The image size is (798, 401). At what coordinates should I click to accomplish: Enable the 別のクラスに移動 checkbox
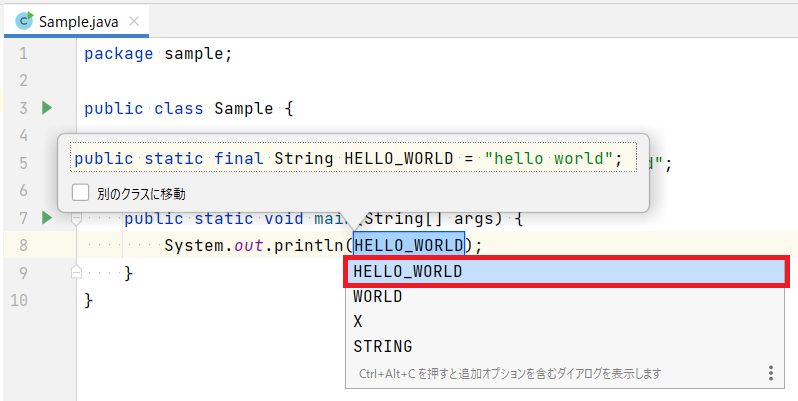pos(80,193)
